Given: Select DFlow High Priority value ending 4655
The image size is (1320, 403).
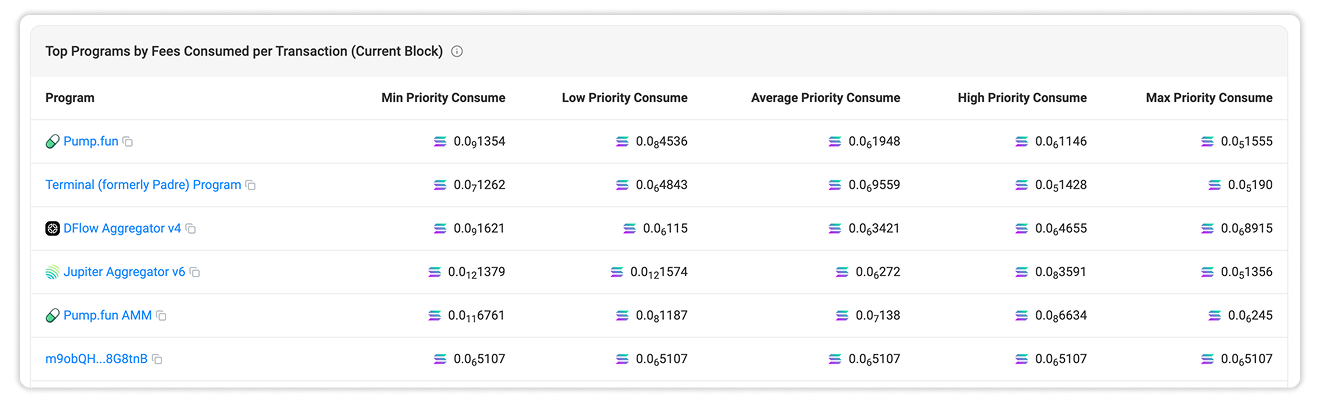Looking at the screenshot, I should (1061, 229).
